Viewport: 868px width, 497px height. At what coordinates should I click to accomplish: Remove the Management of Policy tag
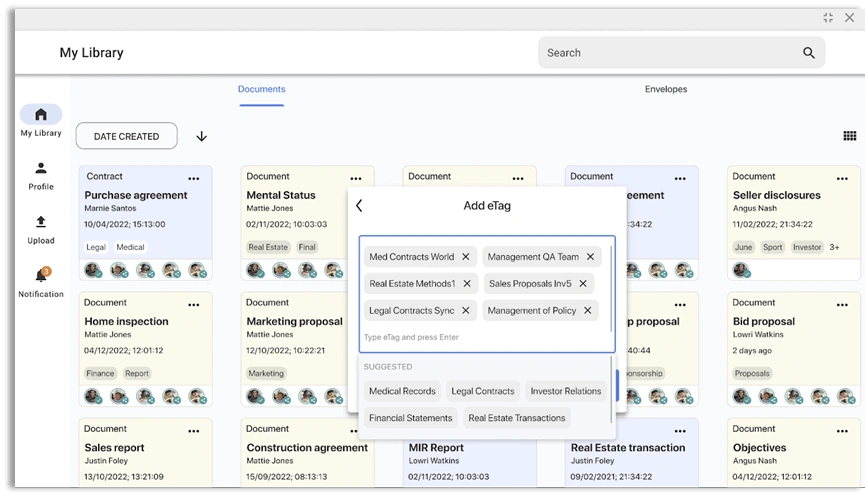(x=587, y=310)
